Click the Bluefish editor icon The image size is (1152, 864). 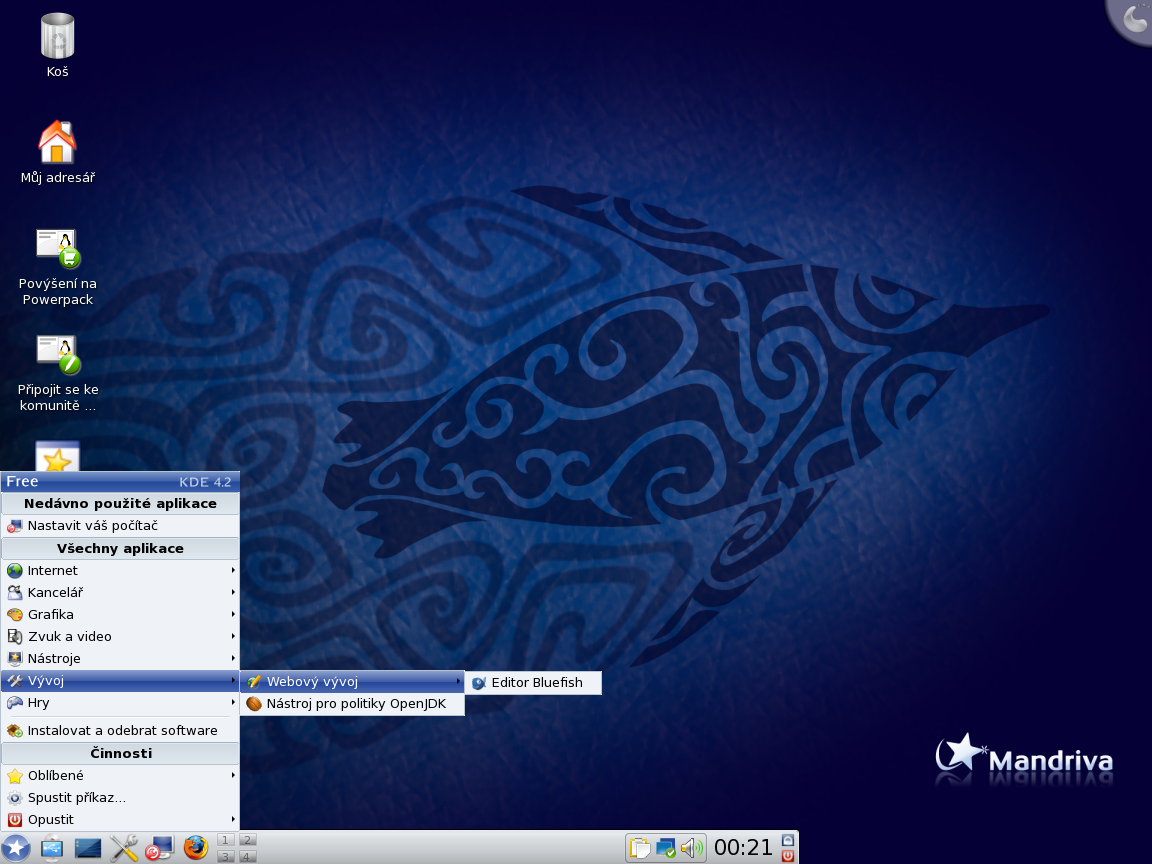coord(479,683)
